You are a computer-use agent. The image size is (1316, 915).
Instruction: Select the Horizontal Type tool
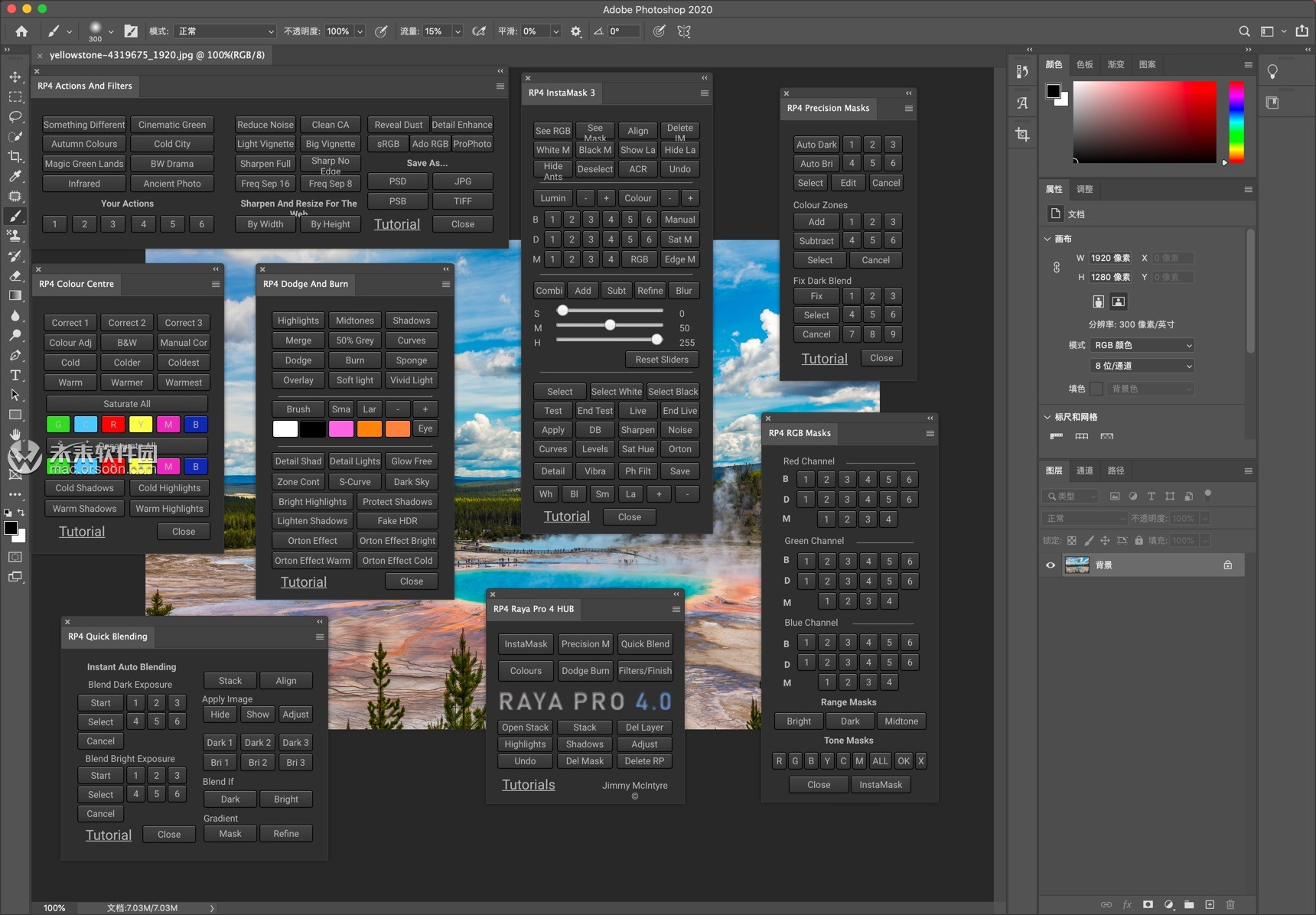coord(15,376)
